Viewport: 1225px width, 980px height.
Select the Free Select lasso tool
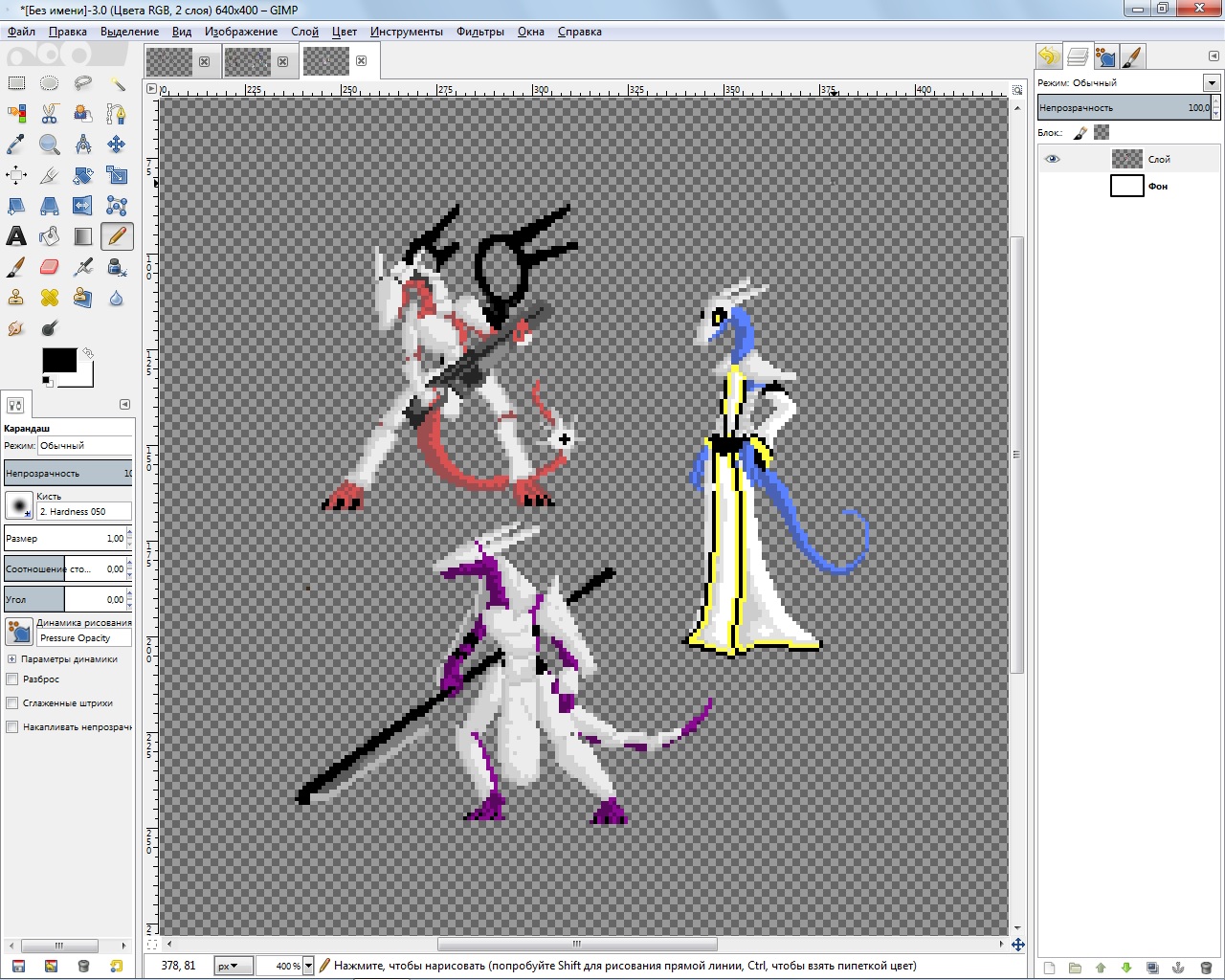83,83
